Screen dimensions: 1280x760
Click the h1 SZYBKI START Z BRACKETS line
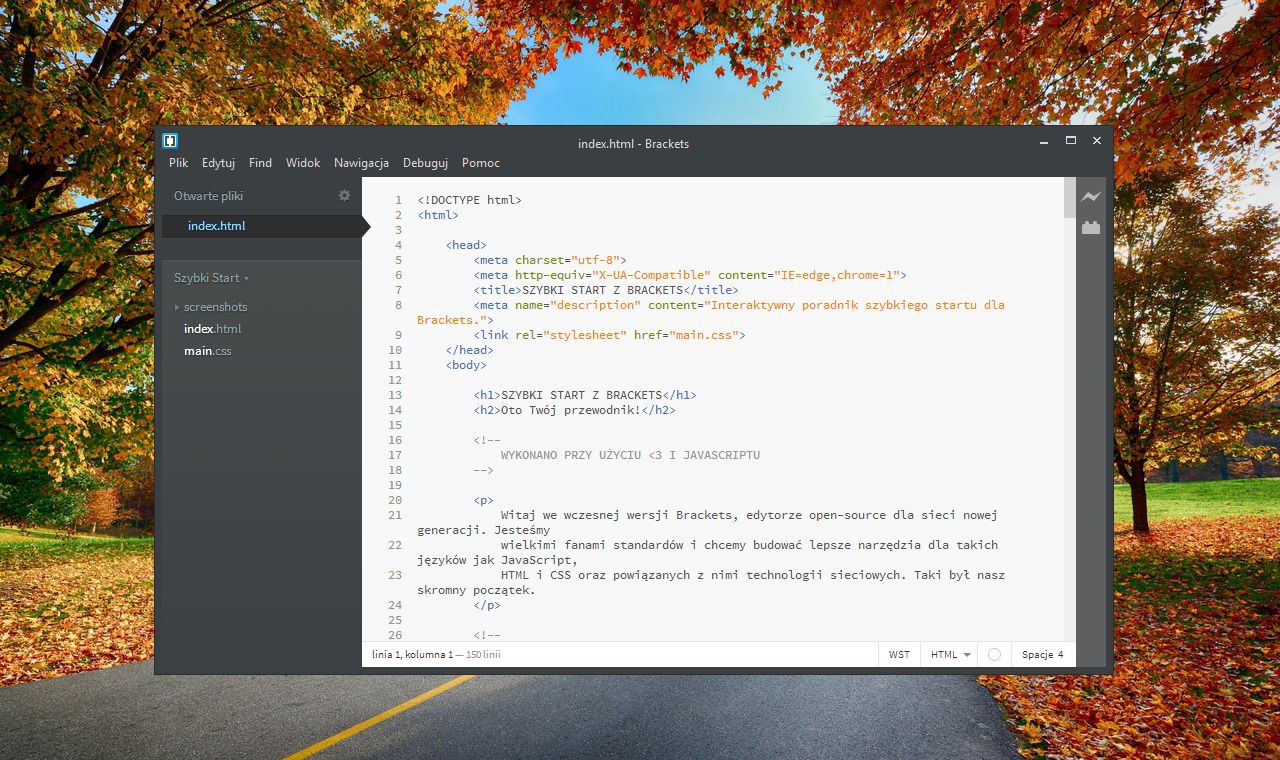click(585, 395)
